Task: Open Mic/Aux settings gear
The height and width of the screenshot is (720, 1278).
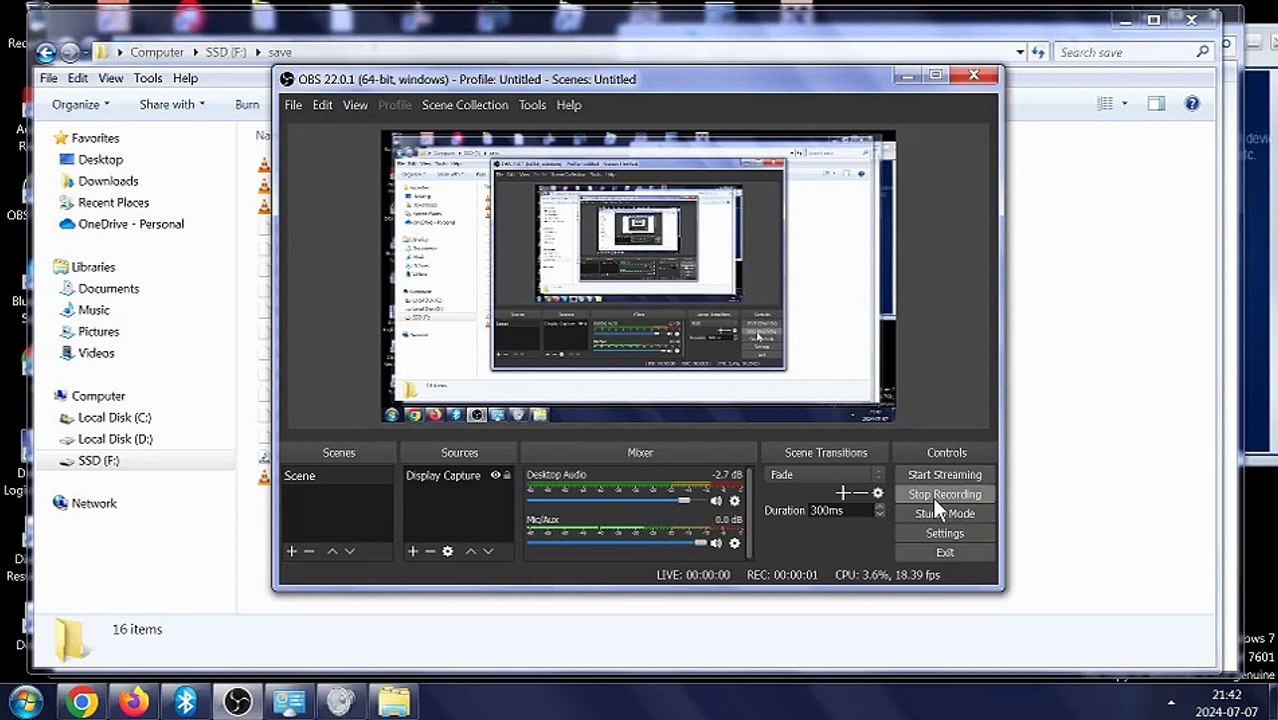Action: [x=734, y=543]
